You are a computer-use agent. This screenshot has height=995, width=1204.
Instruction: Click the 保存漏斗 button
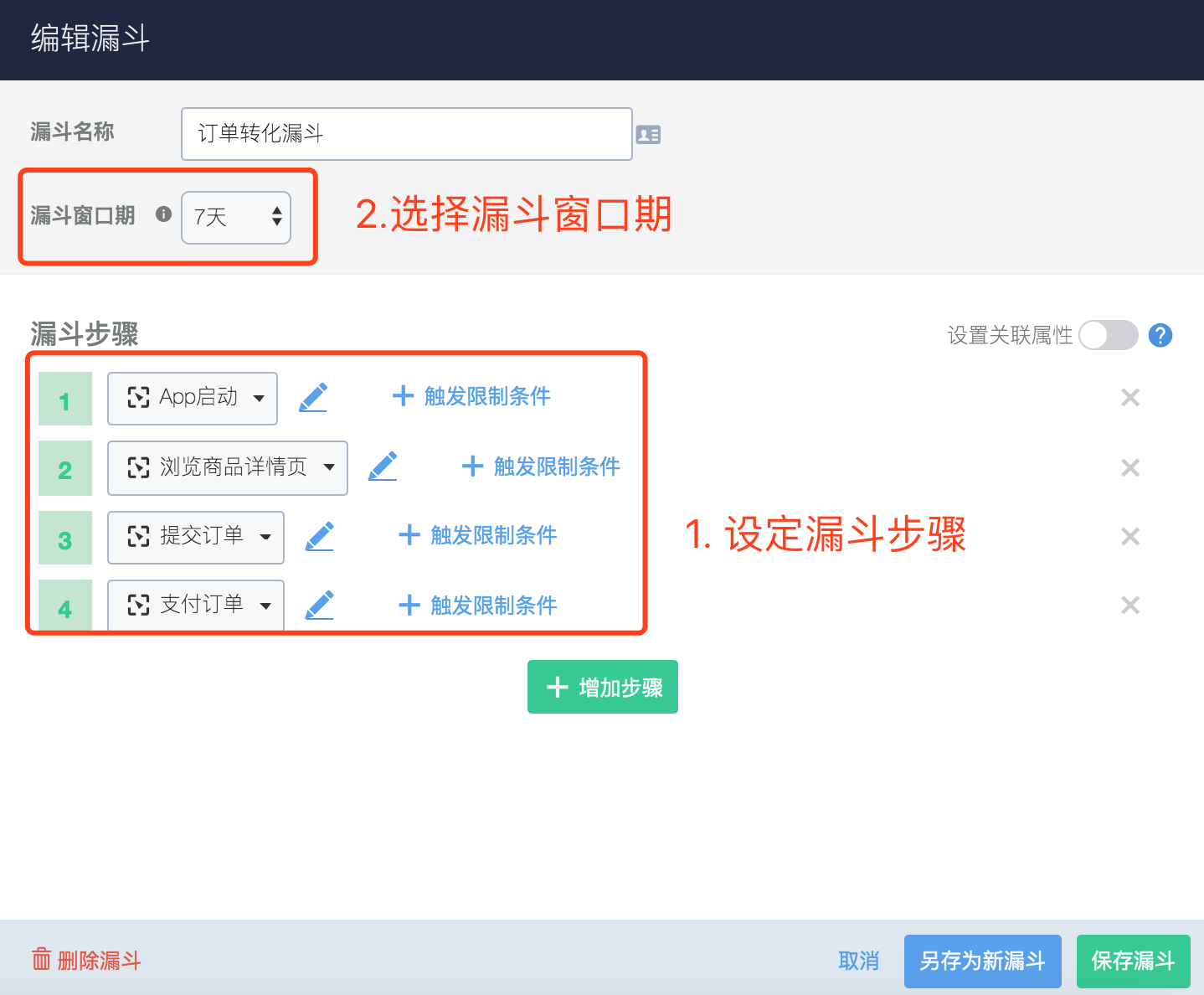point(1133,961)
